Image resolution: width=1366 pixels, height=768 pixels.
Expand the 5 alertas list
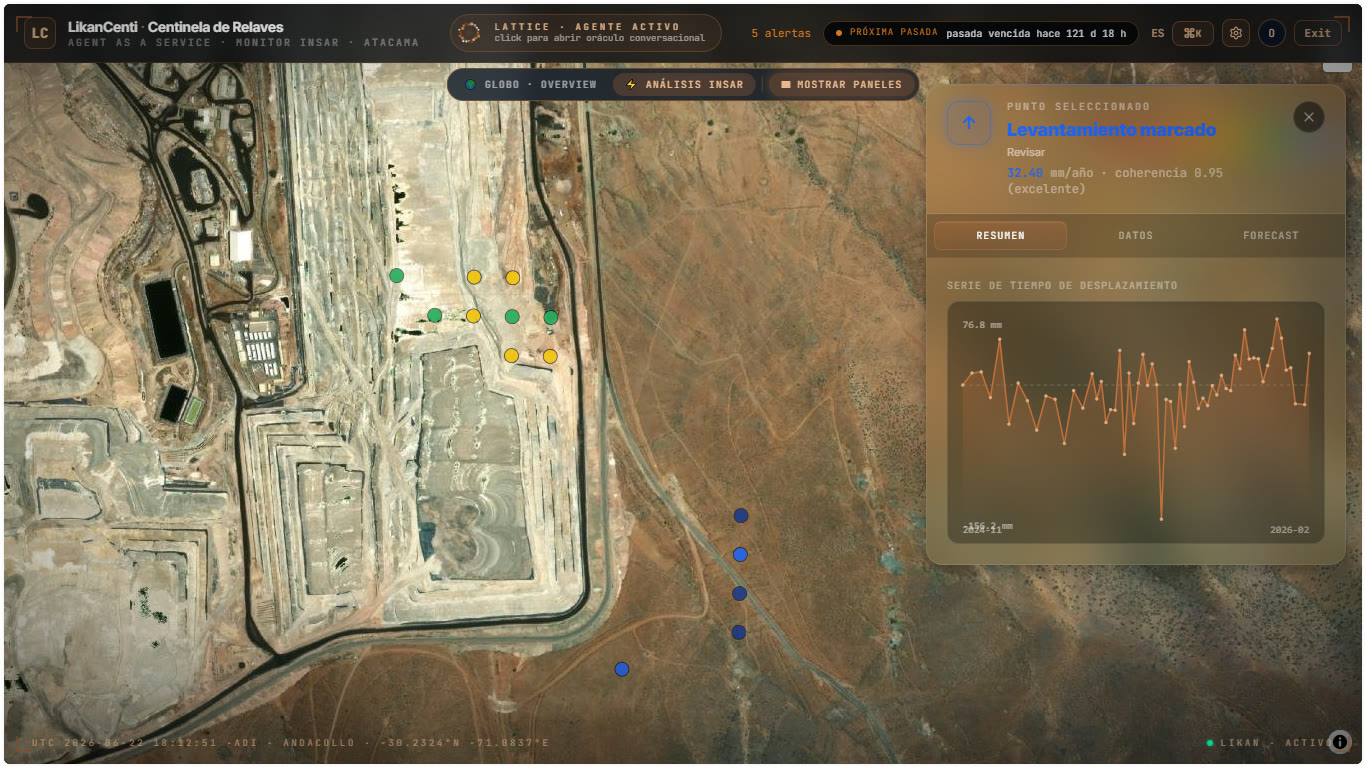coord(781,33)
